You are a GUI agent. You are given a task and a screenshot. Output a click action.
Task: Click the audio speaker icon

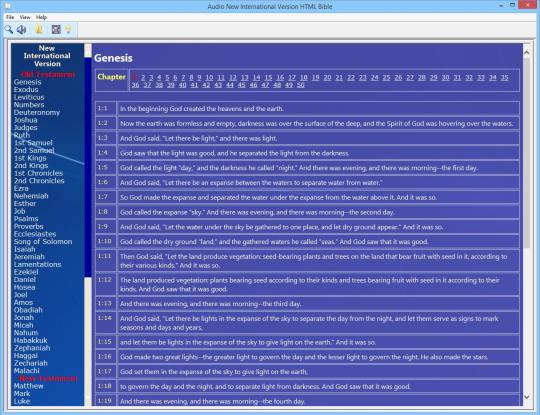click(x=22, y=30)
